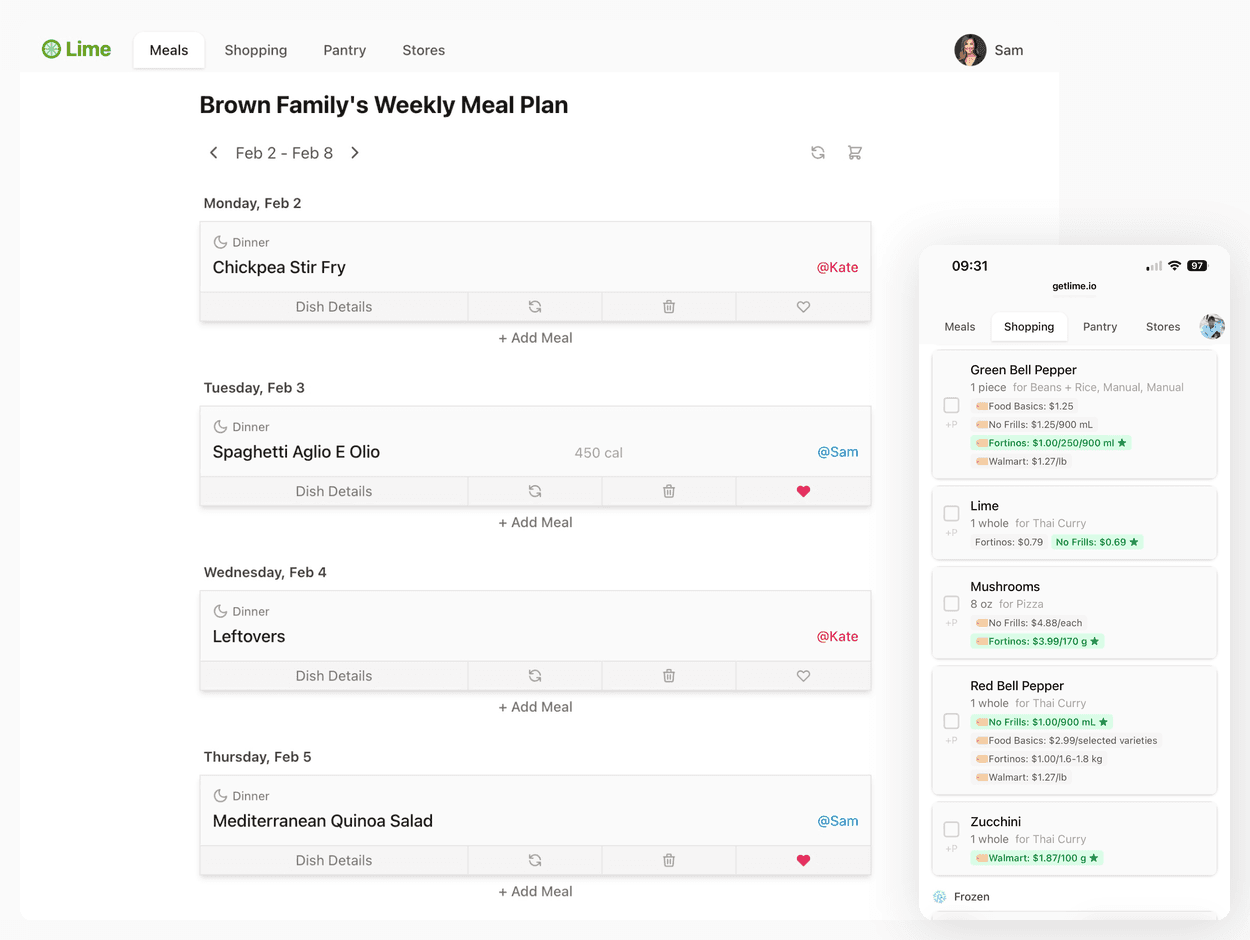Open the shopping cart icon beside the week selector
This screenshot has width=1250, height=940.
(855, 152)
